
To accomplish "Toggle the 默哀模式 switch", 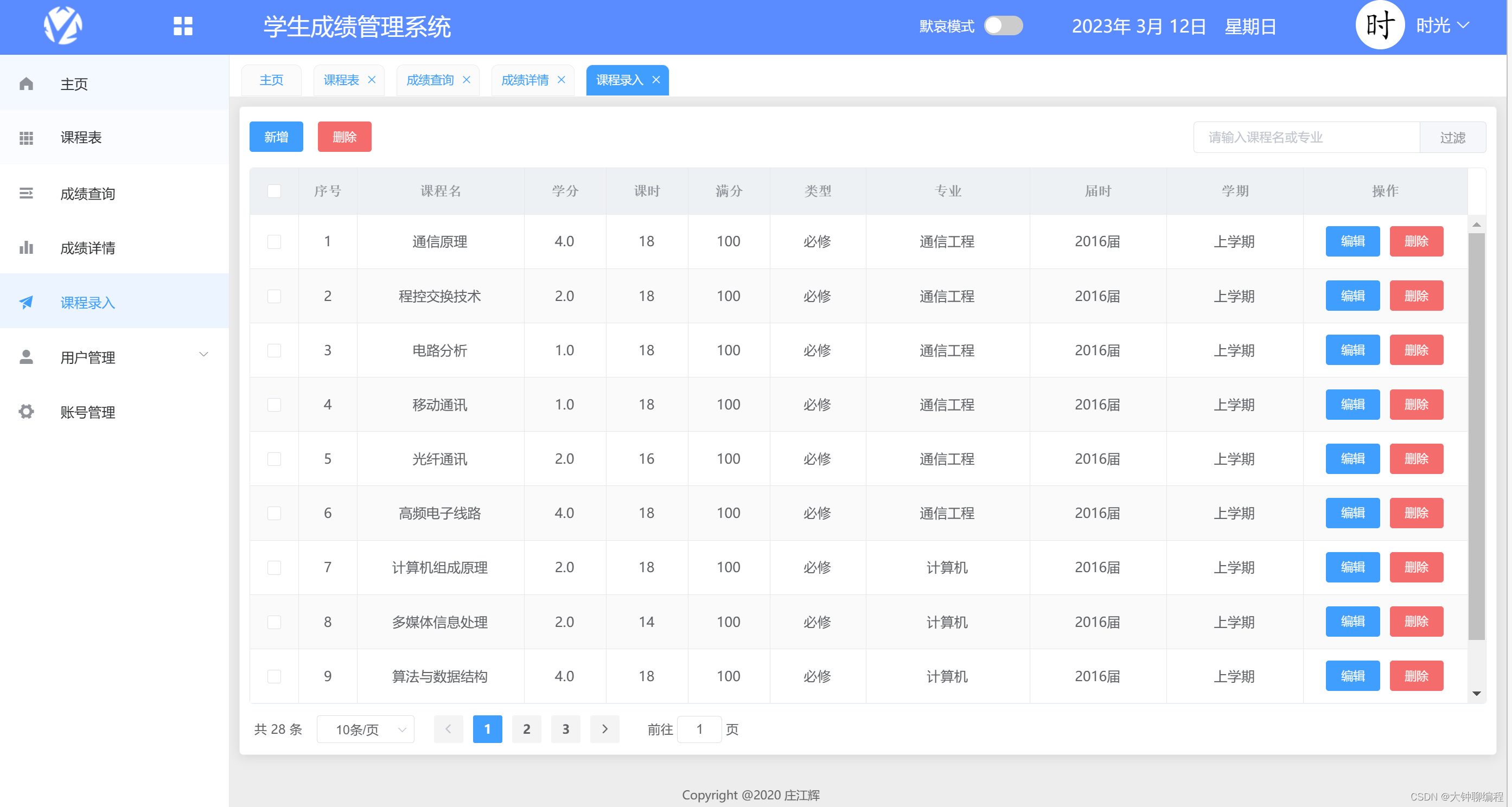I will click(x=1003, y=26).
